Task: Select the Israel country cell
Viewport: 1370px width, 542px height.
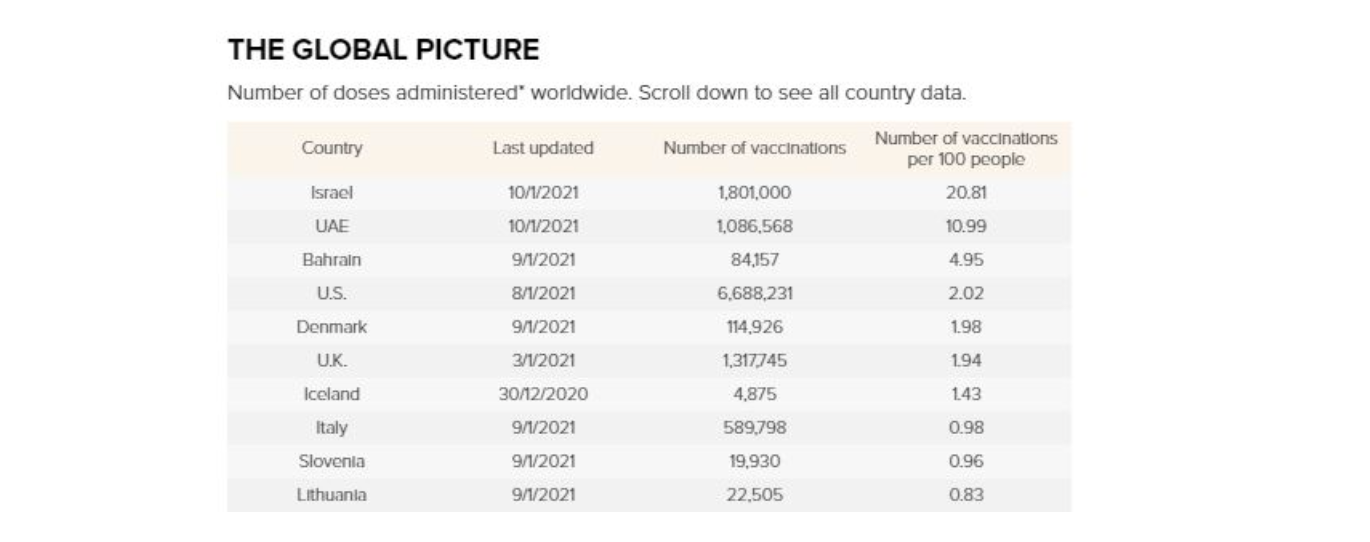Action: point(332,192)
